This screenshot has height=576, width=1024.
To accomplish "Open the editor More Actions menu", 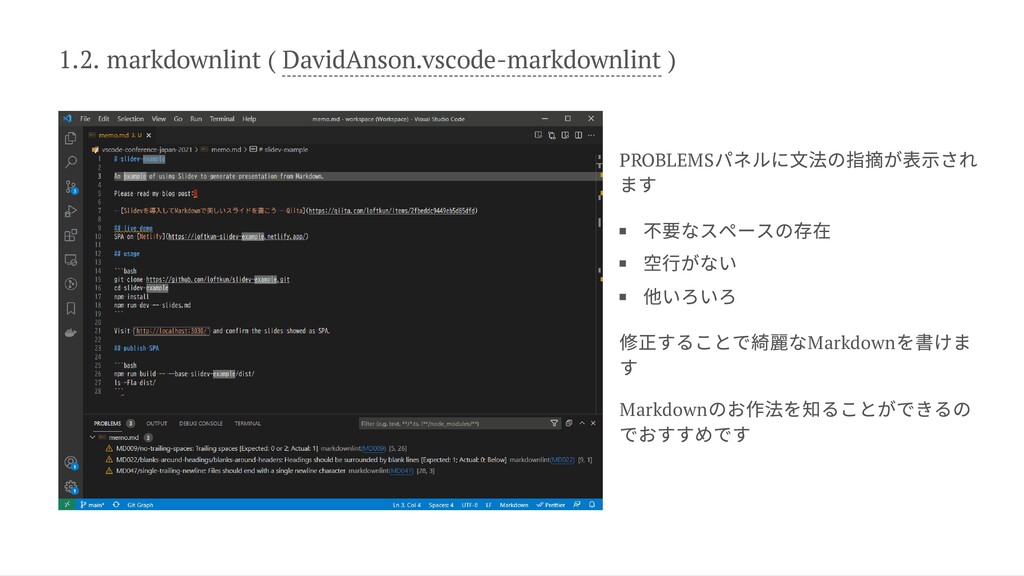I will click(591, 135).
